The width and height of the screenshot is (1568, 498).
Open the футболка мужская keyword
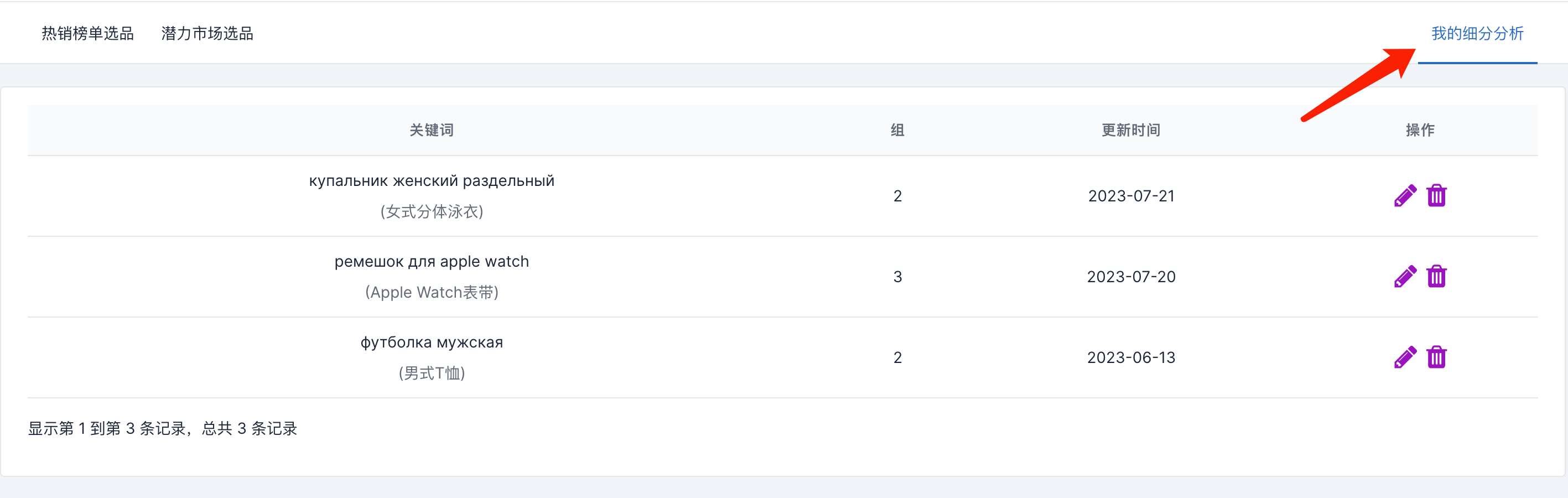[432, 342]
